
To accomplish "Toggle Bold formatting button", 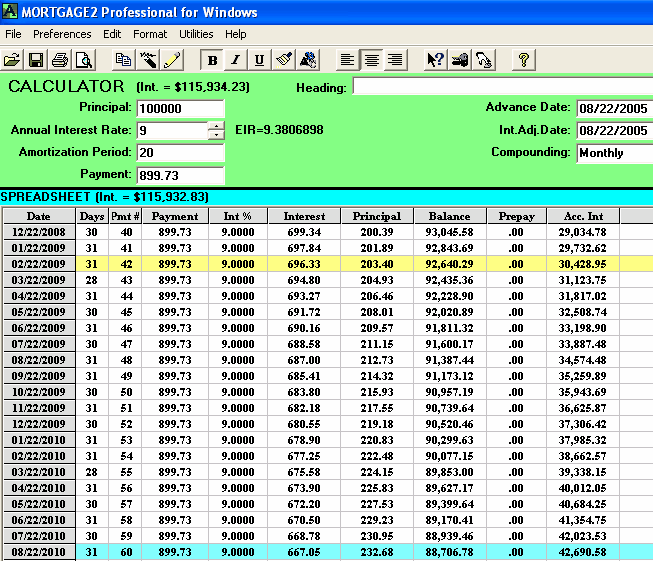I will [x=212, y=60].
